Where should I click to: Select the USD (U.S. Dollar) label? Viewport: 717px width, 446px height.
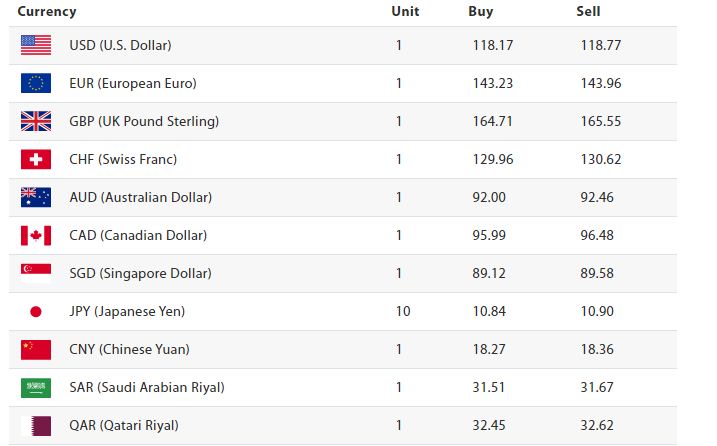point(120,45)
